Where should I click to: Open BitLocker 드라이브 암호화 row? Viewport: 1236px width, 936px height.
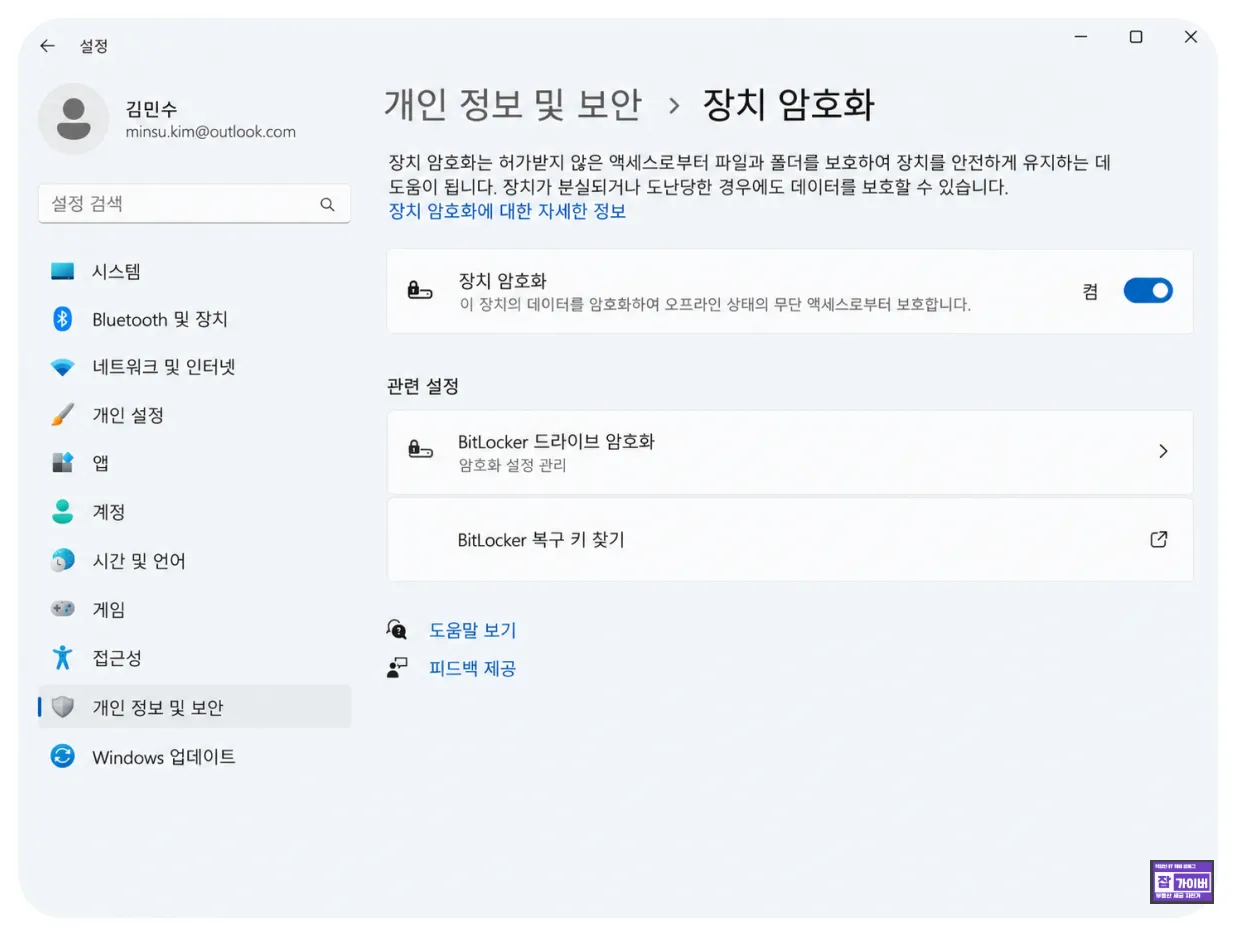coord(790,451)
